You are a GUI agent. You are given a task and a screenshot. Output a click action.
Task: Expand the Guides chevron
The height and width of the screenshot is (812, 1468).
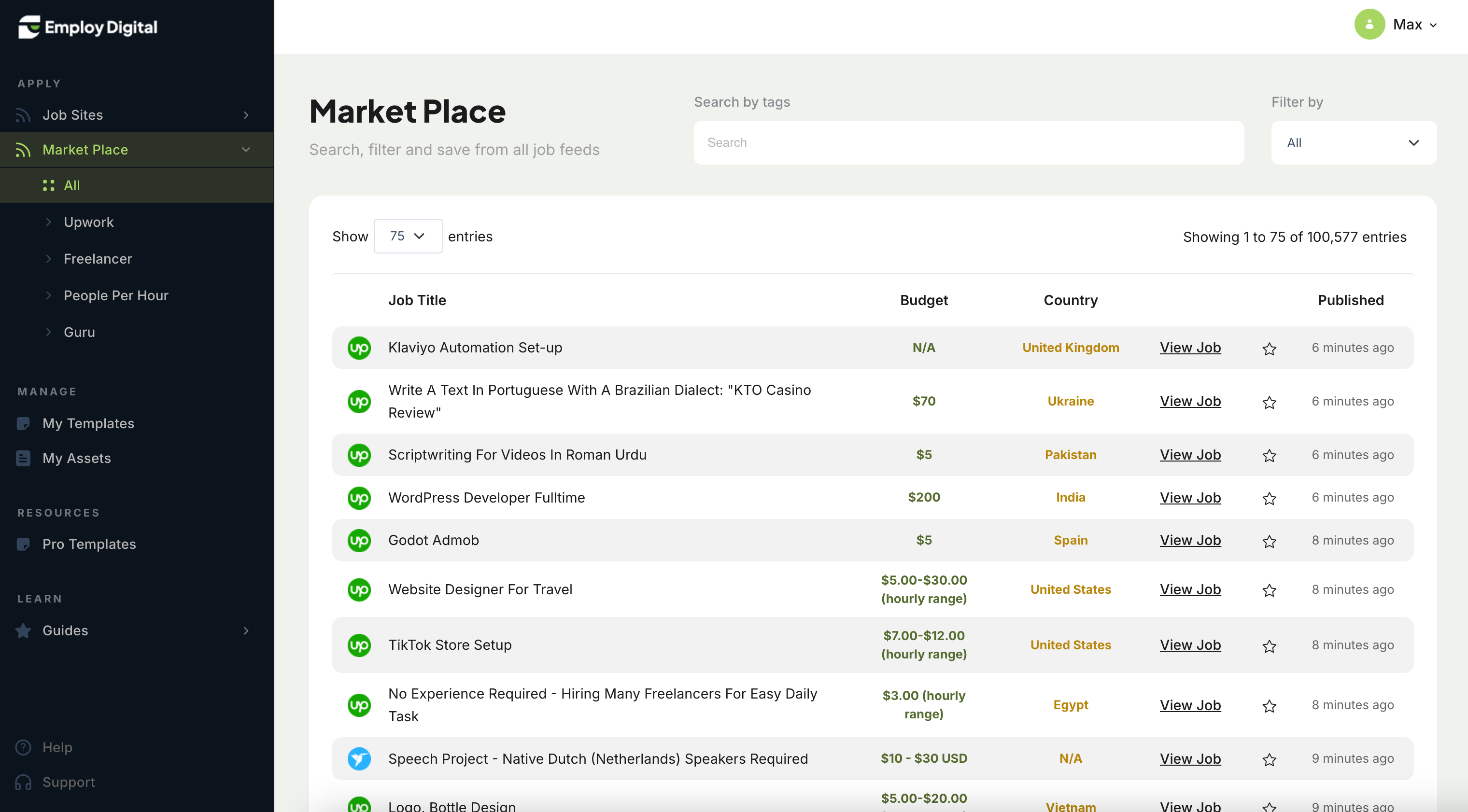pyautogui.click(x=246, y=631)
